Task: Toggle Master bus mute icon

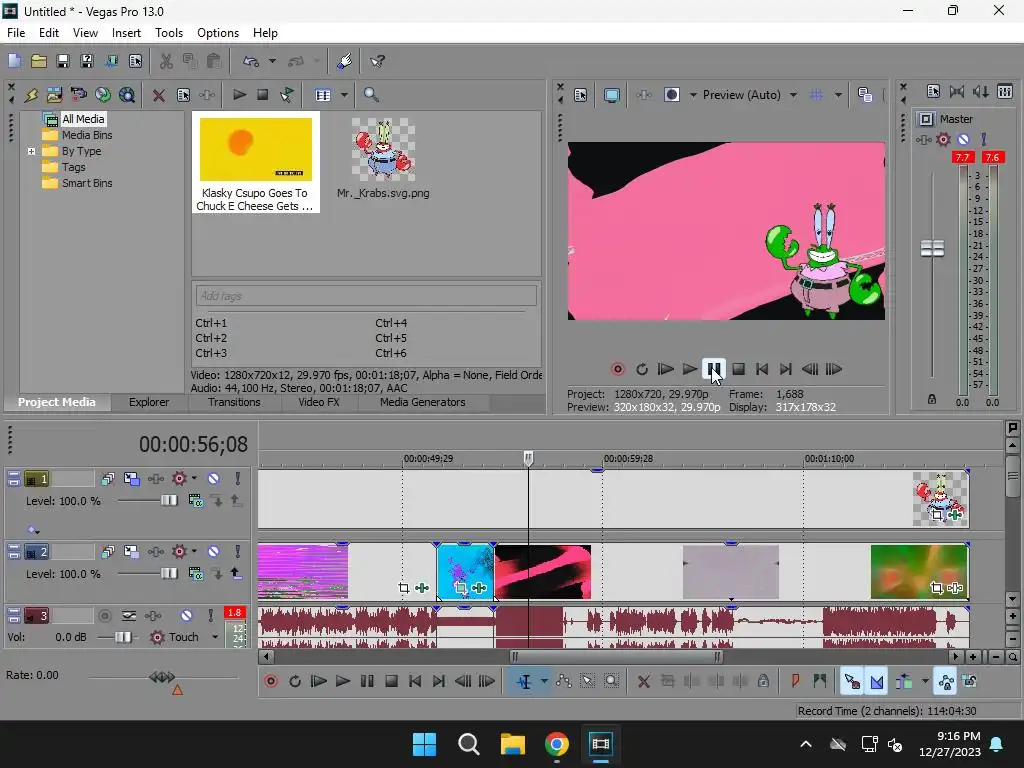Action: (963, 139)
